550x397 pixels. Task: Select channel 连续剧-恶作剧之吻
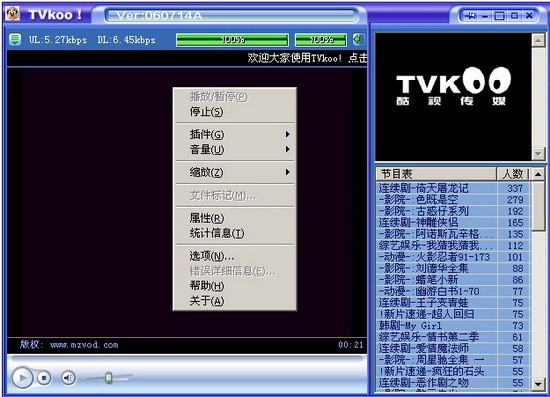click(x=454, y=383)
